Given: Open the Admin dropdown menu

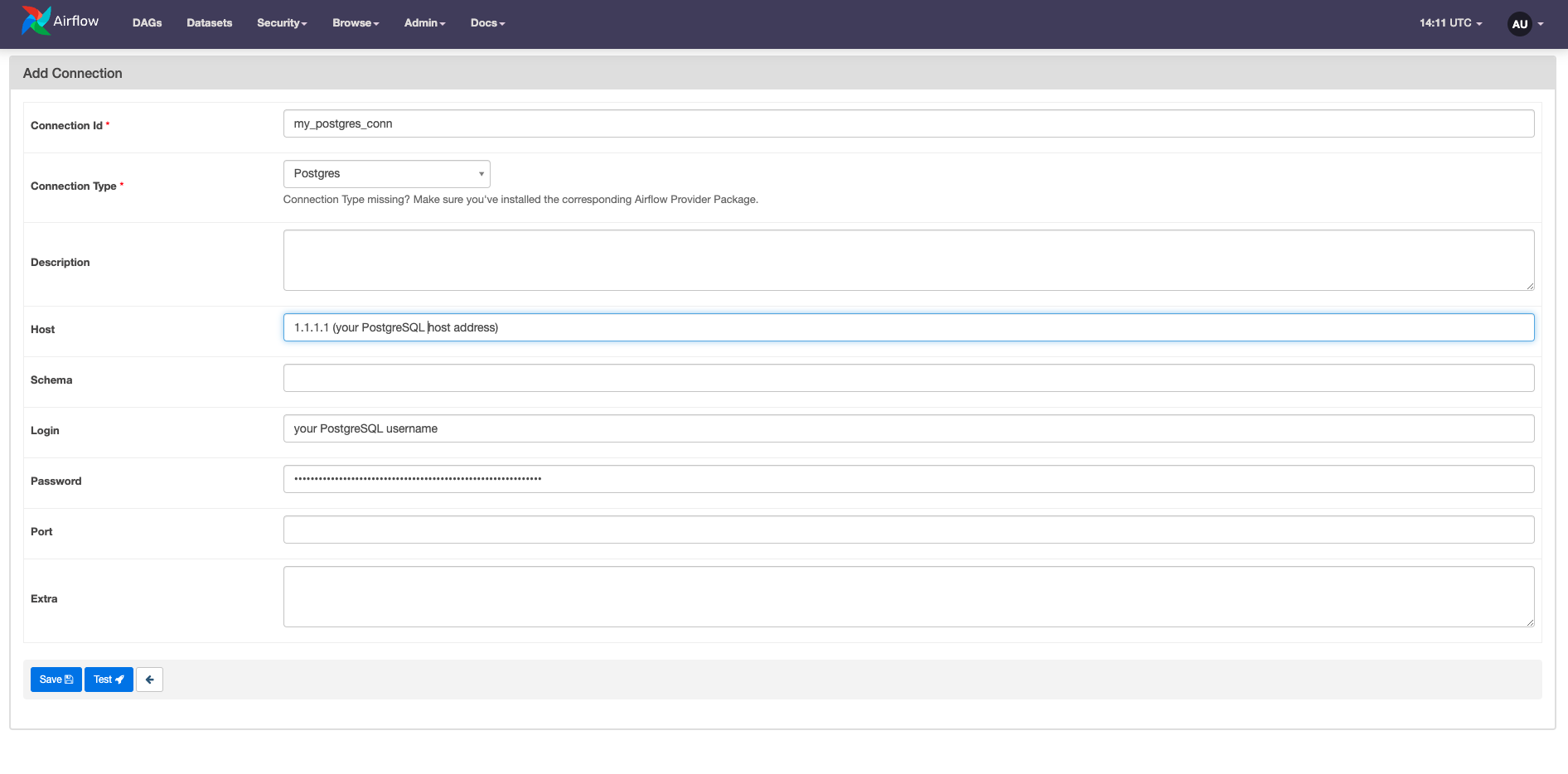Looking at the screenshot, I should coord(423,22).
